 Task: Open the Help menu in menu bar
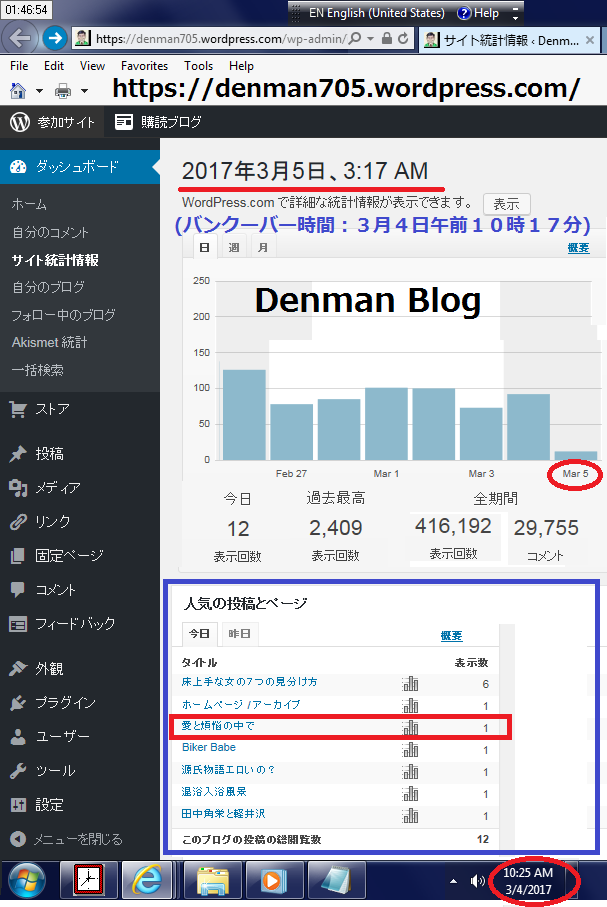241,66
